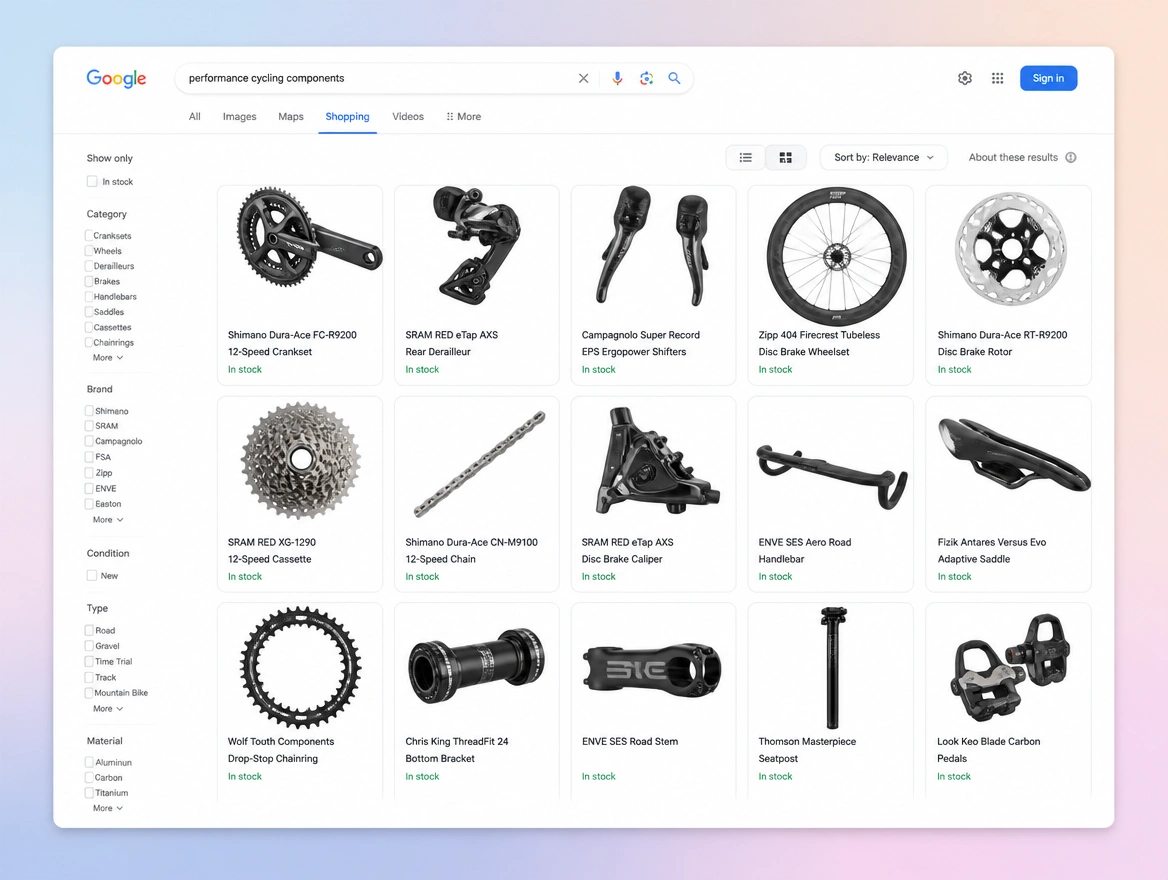Expand More under Material filters
1168x880 pixels.
coord(108,808)
